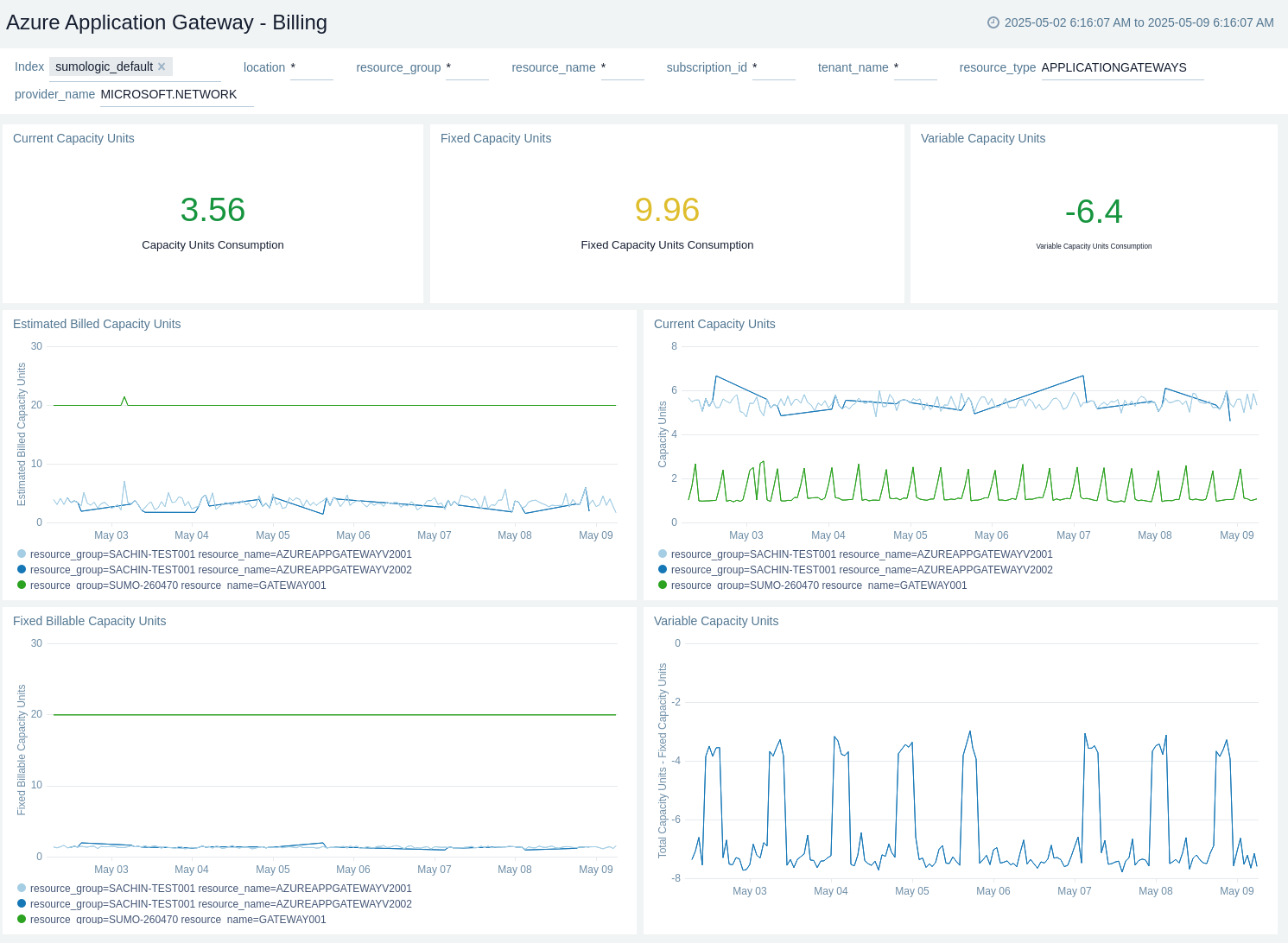Open the Current Capacity Units line chart title

point(714,324)
